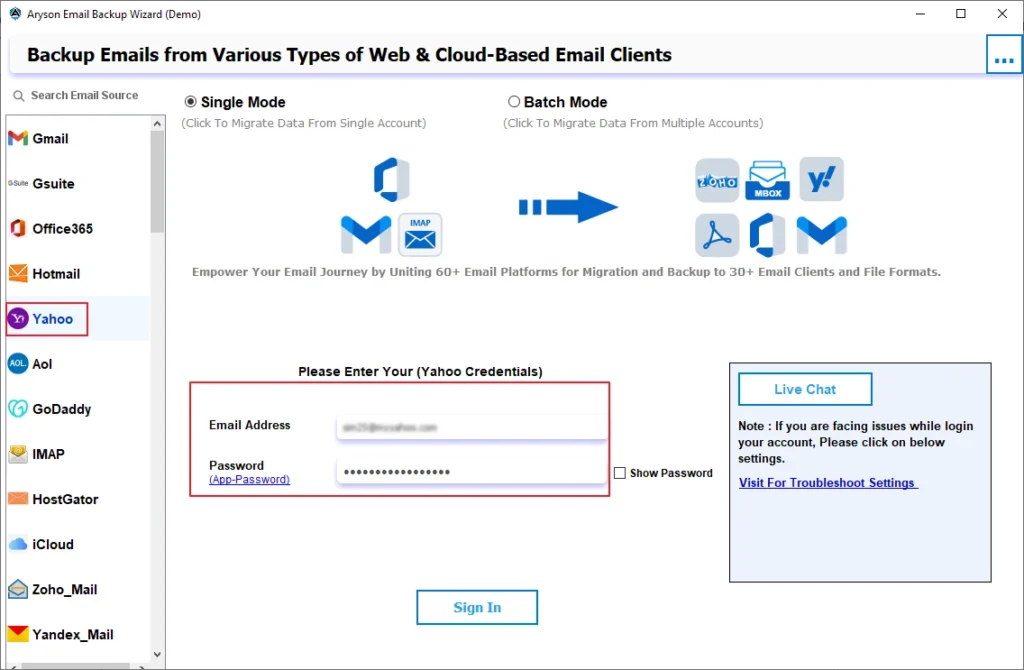Click scroll up arrow of source list
1024x670 pixels.
click(x=157, y=123)
